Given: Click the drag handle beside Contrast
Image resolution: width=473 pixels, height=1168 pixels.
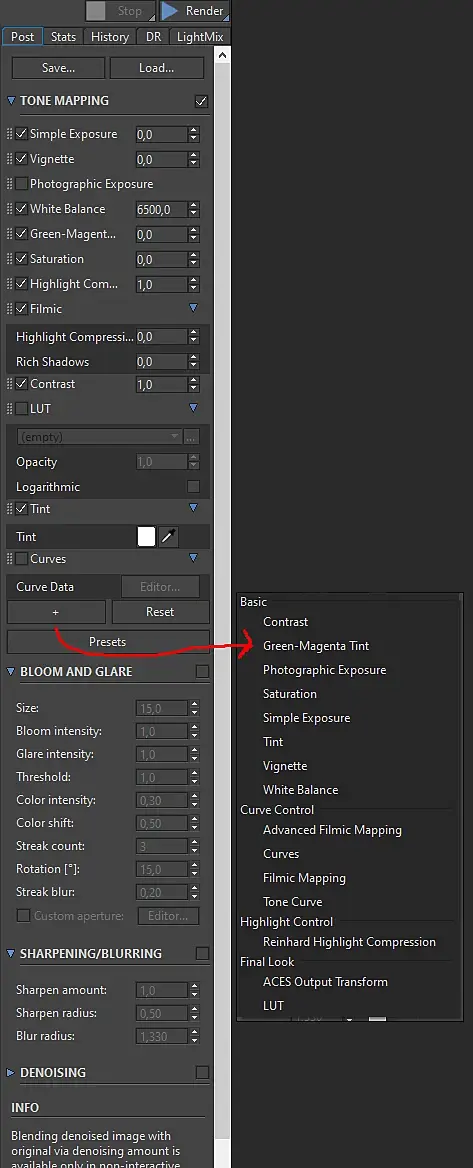Looking at the screenshot, I should point(10,384).
